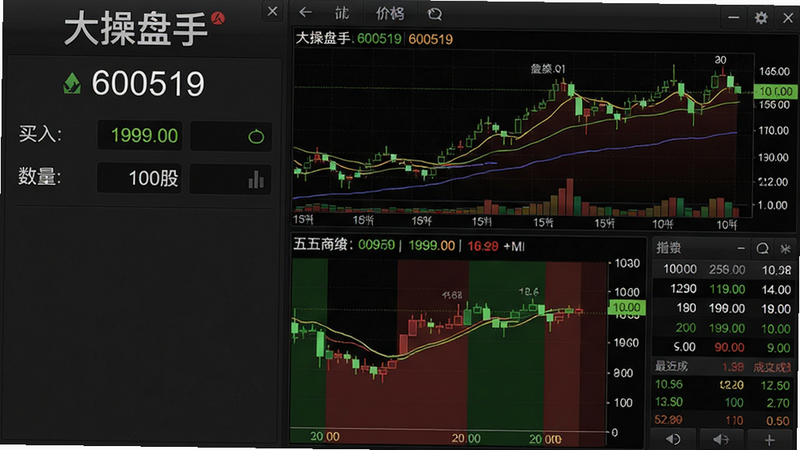Close the 大操盘手 order panel
This screenshot has height=450, width=800.
click(272, 11)
